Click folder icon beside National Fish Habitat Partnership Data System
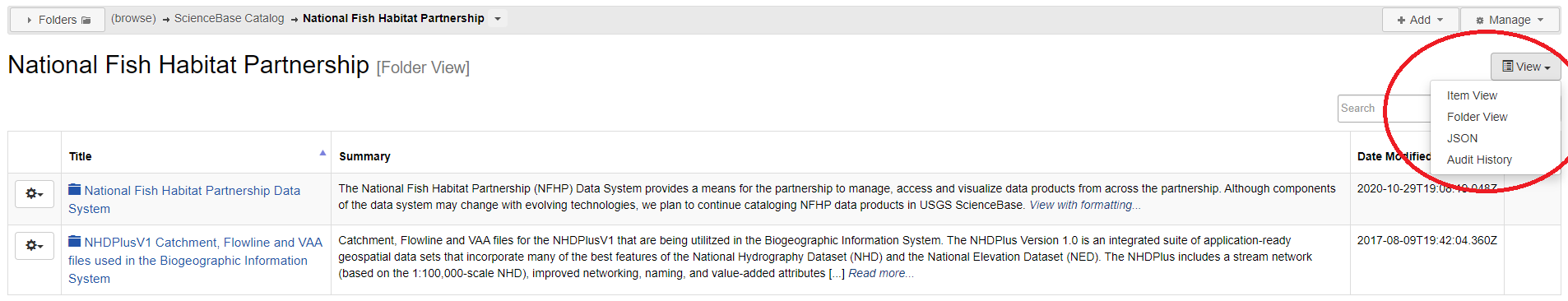Screen dimensions: 1568x301 75,190
